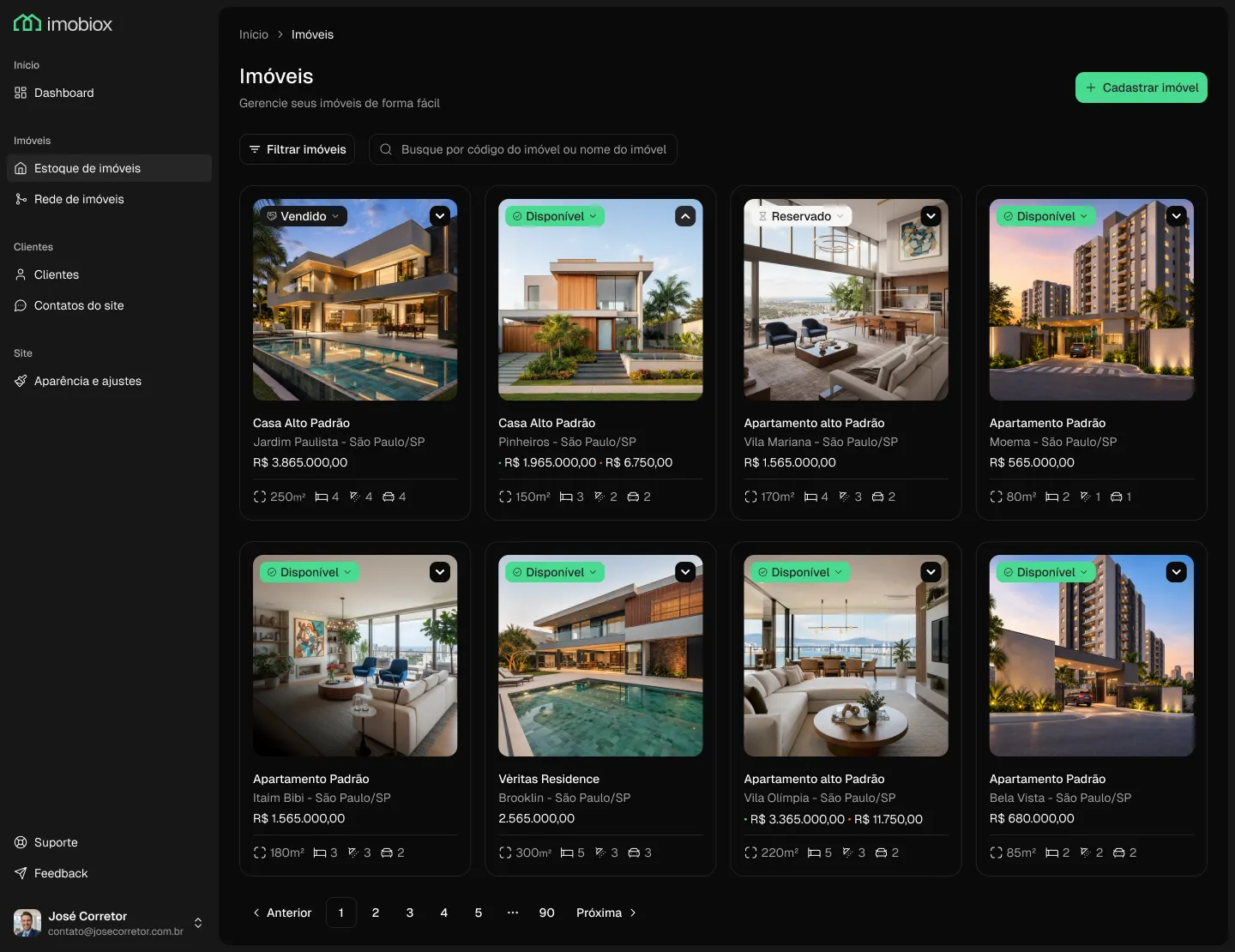The height and width of the screenshot is (952, 1235).
Task: Click Cadastrar imóvel button
Action: [x=1142, y=87]
